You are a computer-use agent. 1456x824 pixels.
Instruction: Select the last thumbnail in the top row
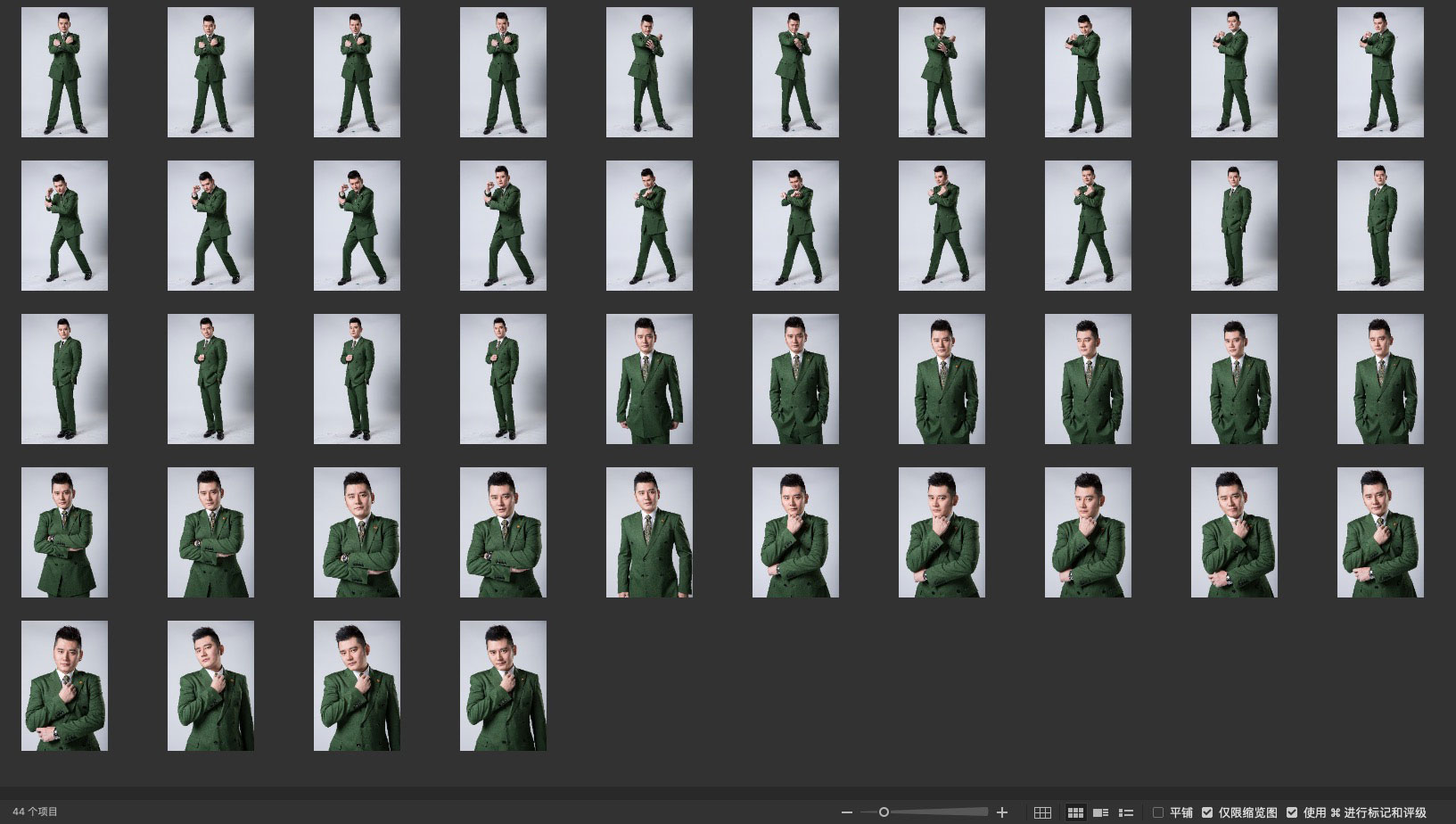click(x=1380, y=72)
